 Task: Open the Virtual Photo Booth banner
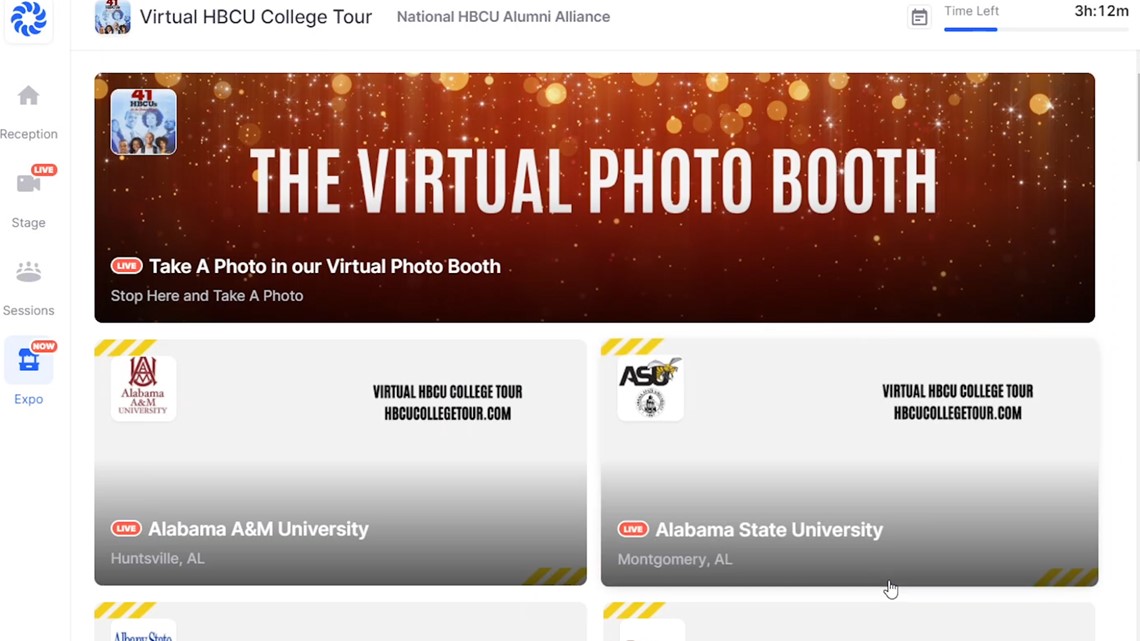(x=595, y=196)
